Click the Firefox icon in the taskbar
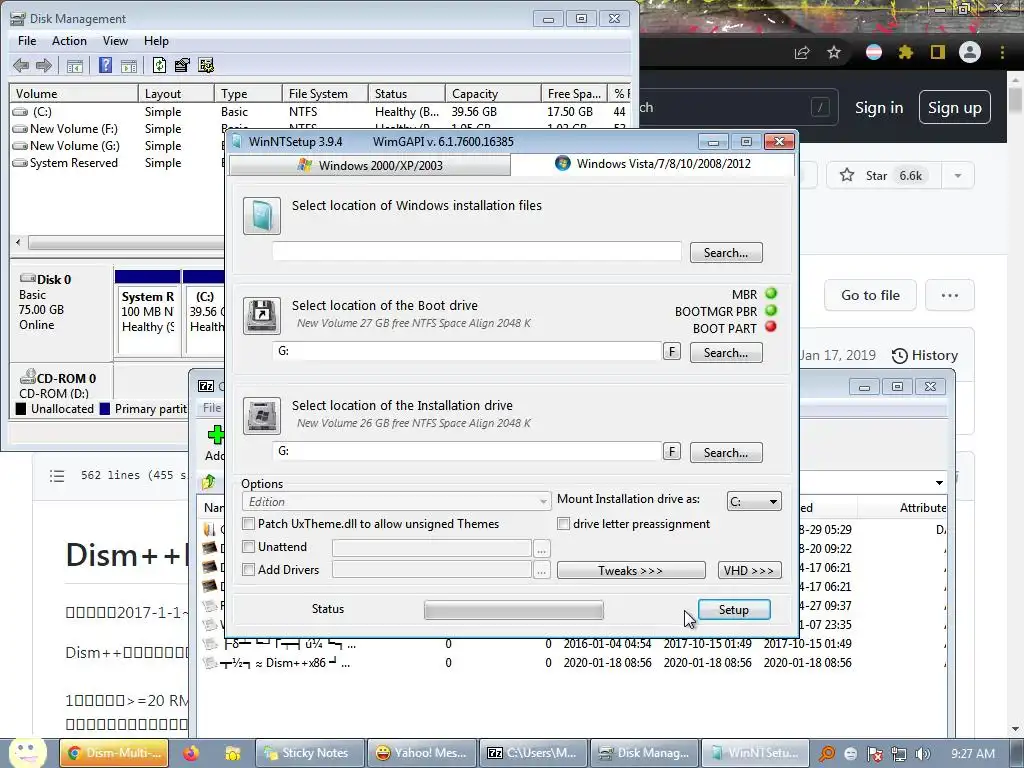Image resolution: width=1024 pixels, height=768 pixels. pos(191,753)
